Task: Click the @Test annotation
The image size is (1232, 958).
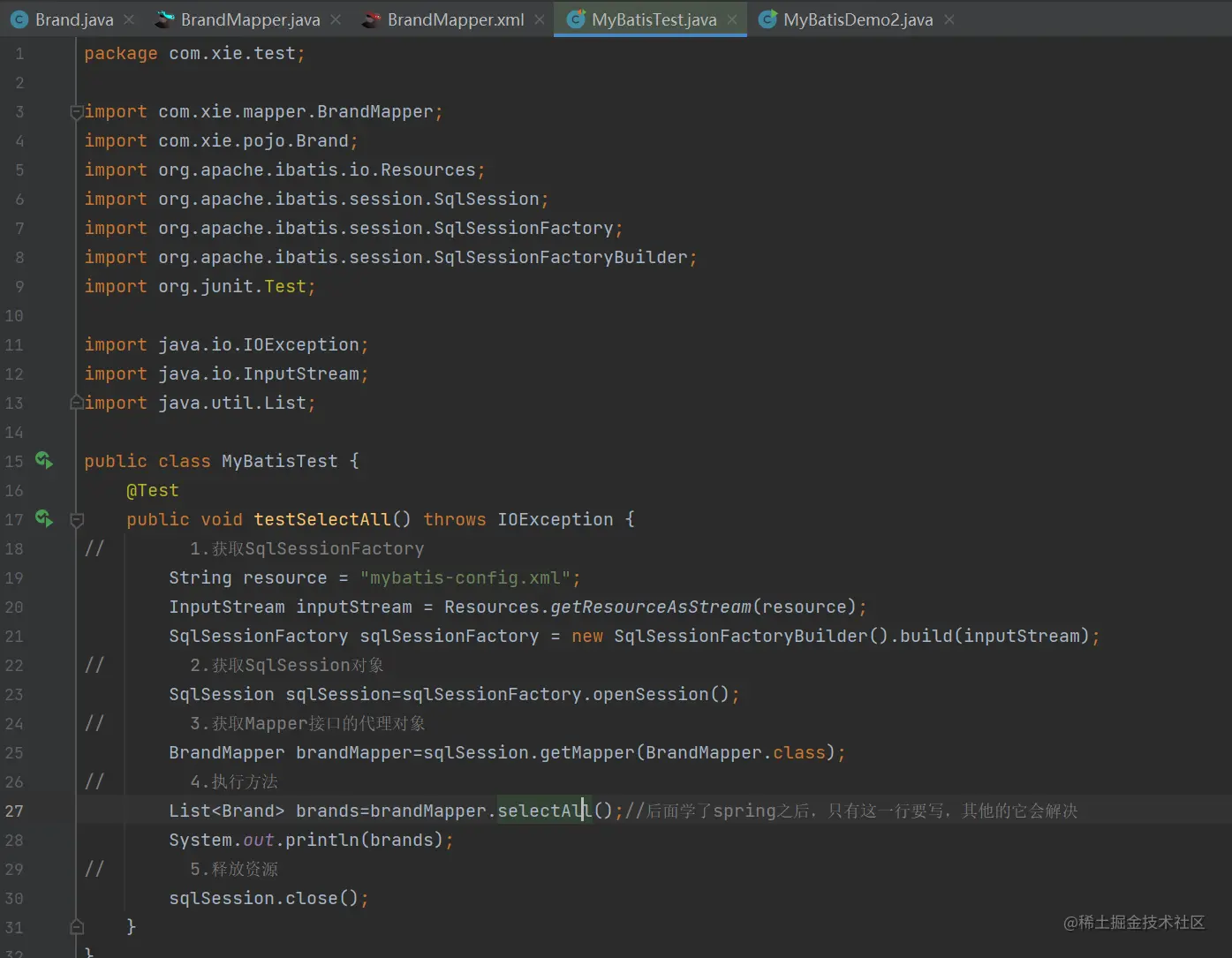Action: (x=152, y=490)
